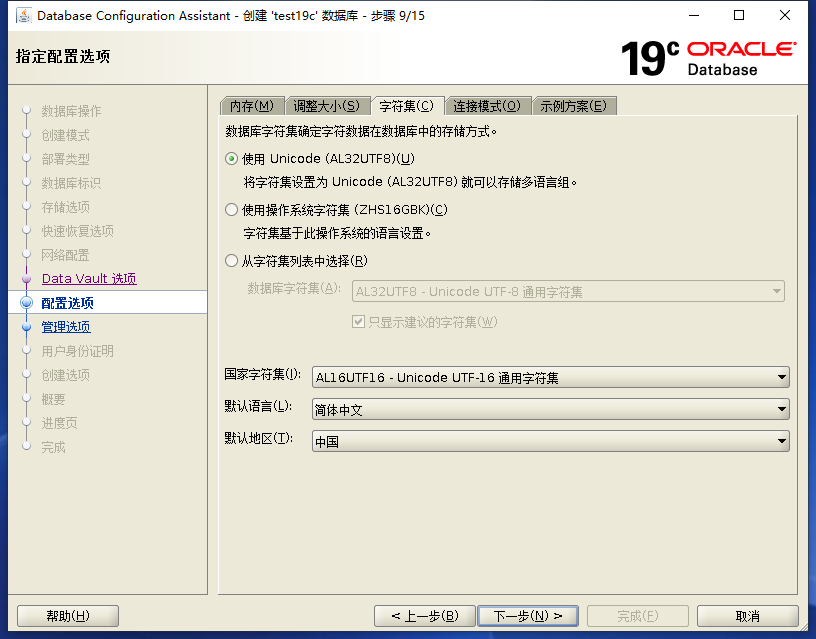Switch to 连接模式(O) tab
816x639 pixels.
pyautogui.click(x=487, y=106)
